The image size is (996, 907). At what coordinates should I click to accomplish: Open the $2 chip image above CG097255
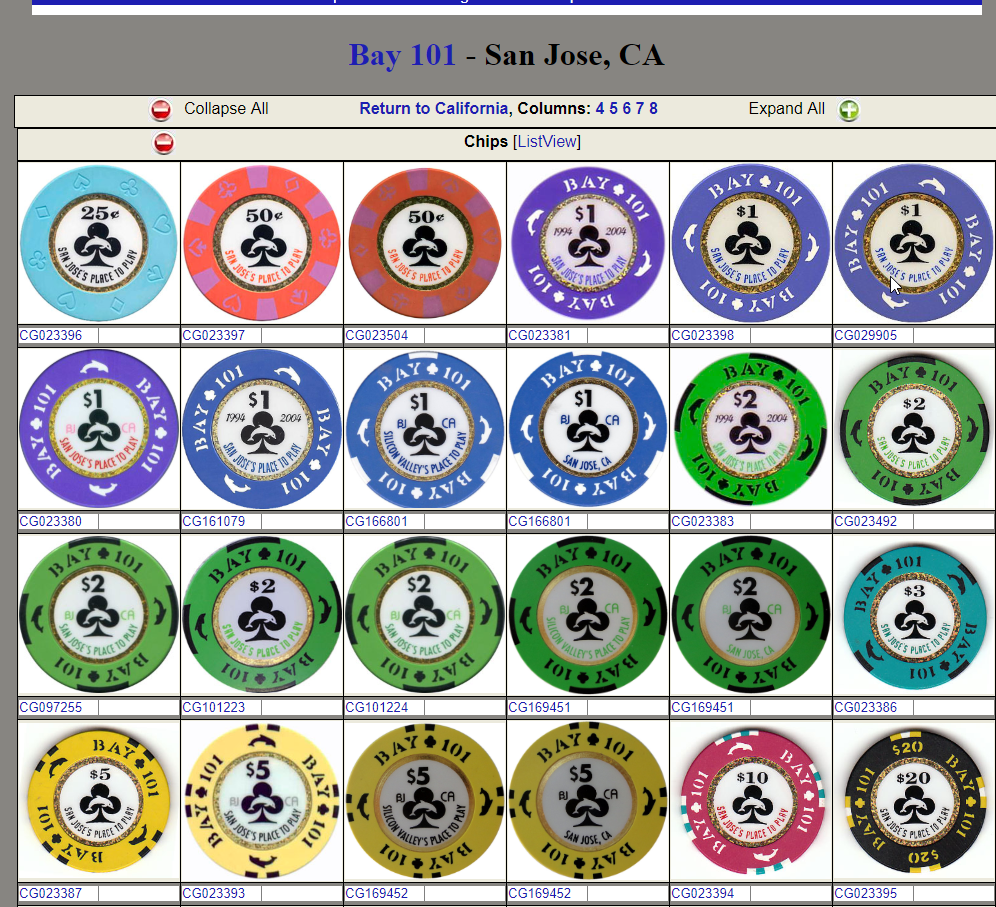coord(98,615)
